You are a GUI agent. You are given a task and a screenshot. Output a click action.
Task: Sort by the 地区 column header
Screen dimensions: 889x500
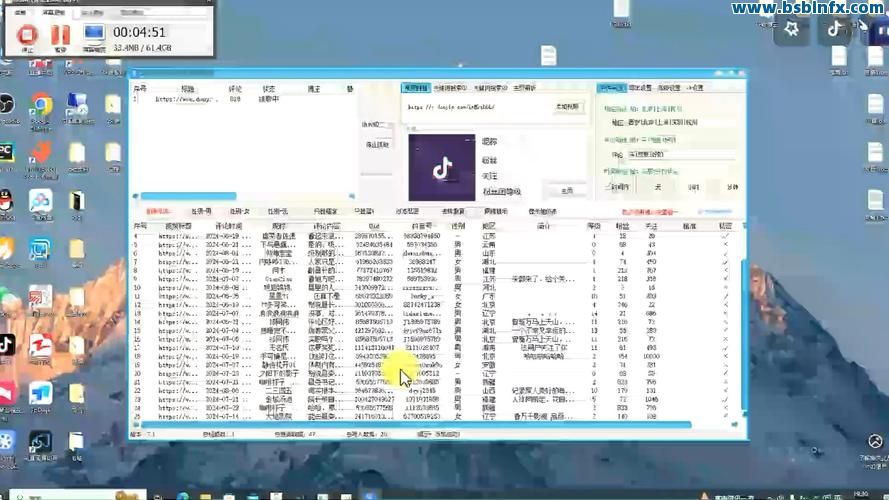pos(489,226)
